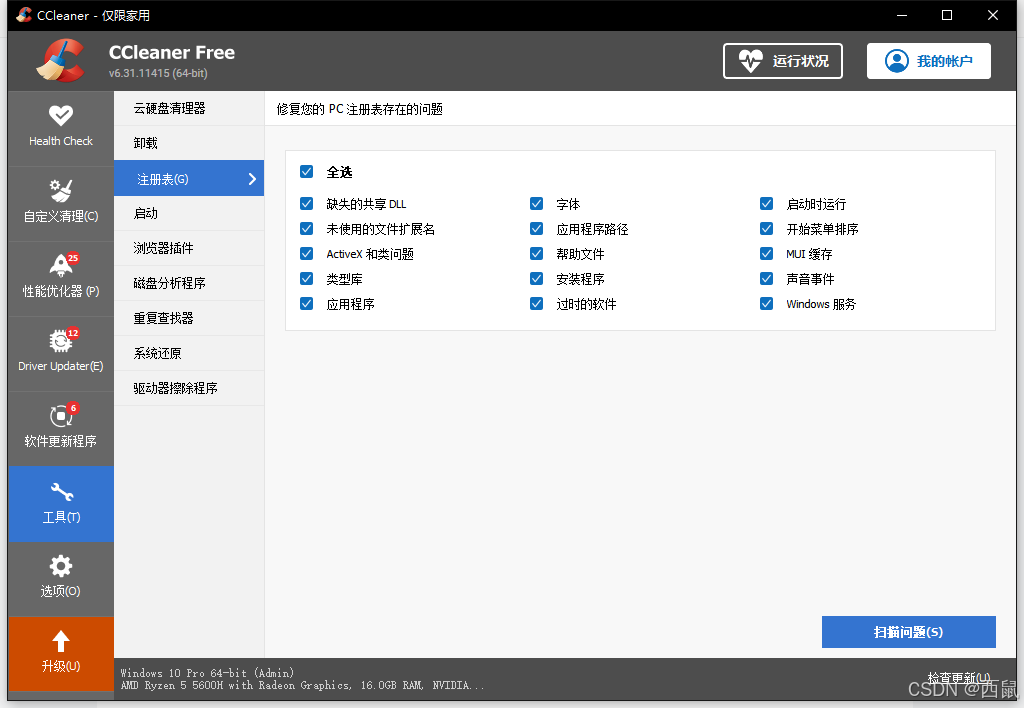
Task: Uncheck Windows 服务 checkbox
Action: (767, 304)
